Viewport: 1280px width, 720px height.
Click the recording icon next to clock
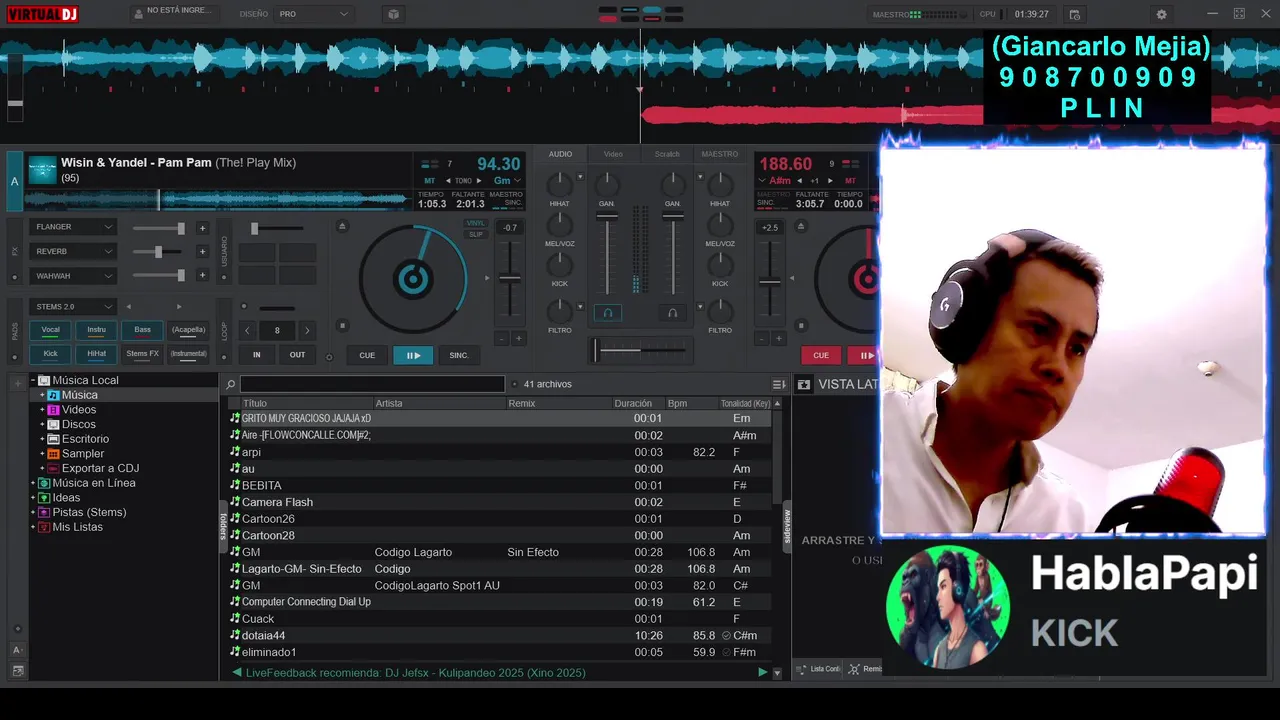point(1075,14)
